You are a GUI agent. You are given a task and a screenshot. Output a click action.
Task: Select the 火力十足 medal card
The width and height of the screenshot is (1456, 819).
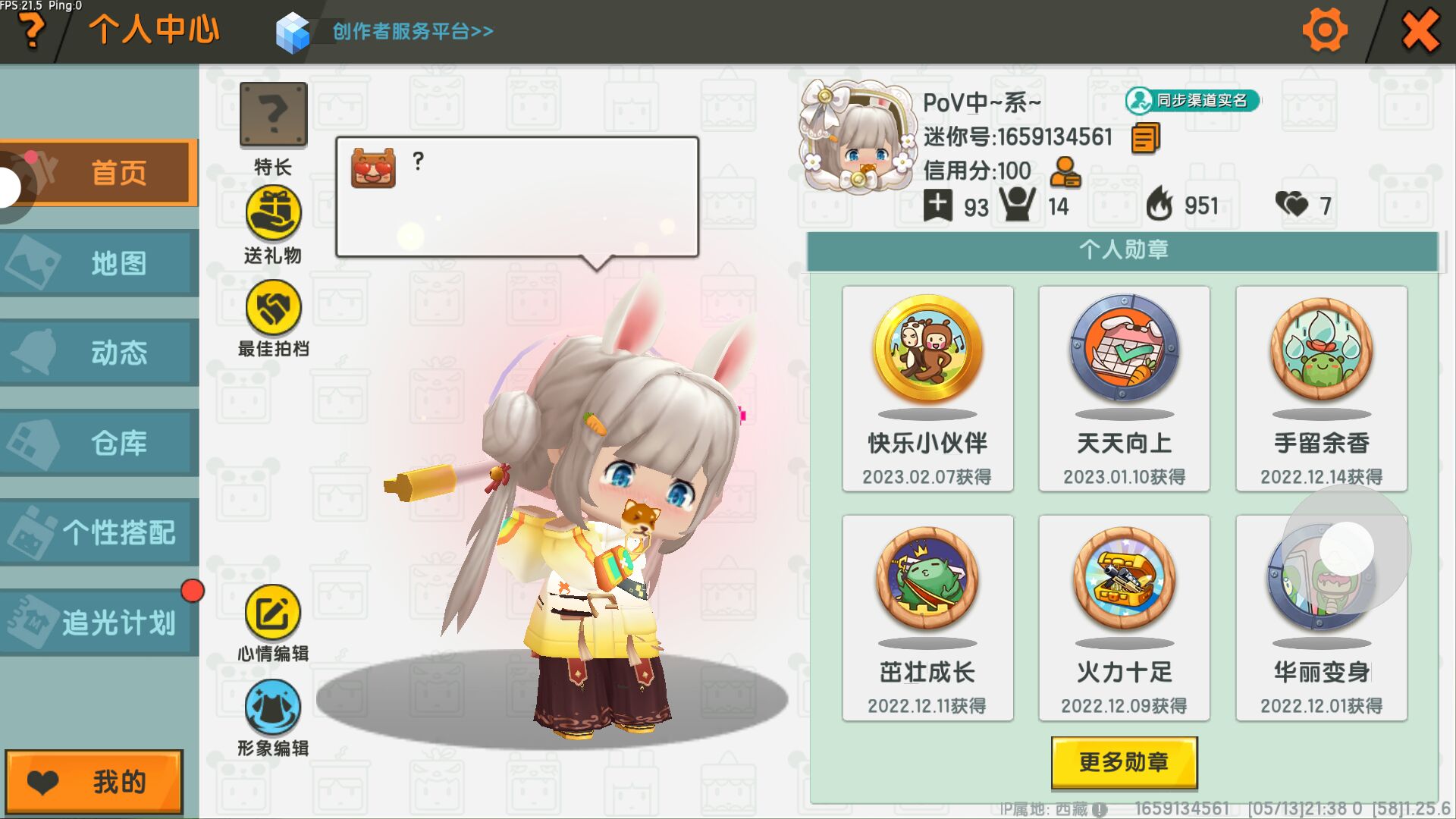click(1124, 617)
